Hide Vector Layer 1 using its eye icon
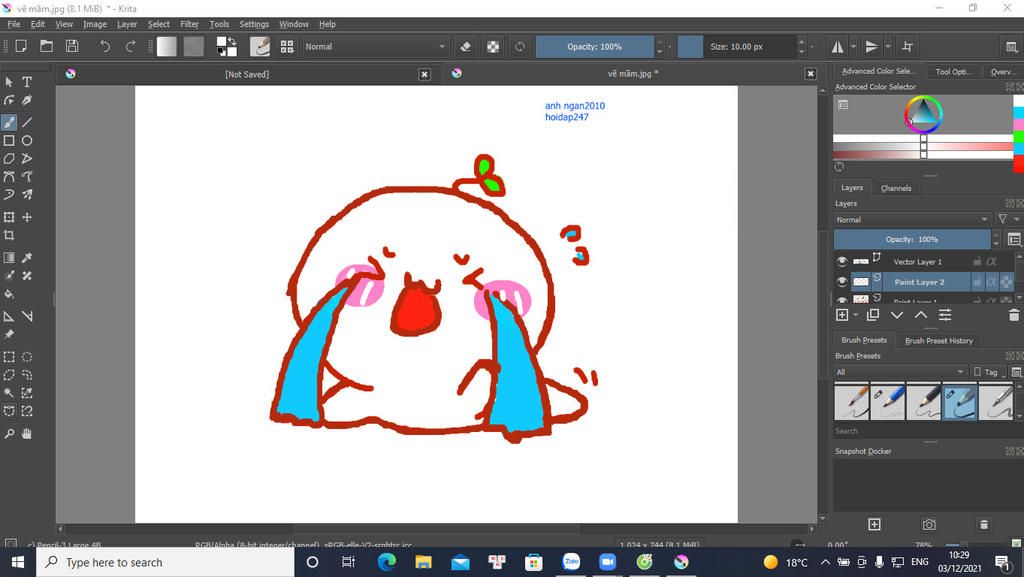 point(842,261)
